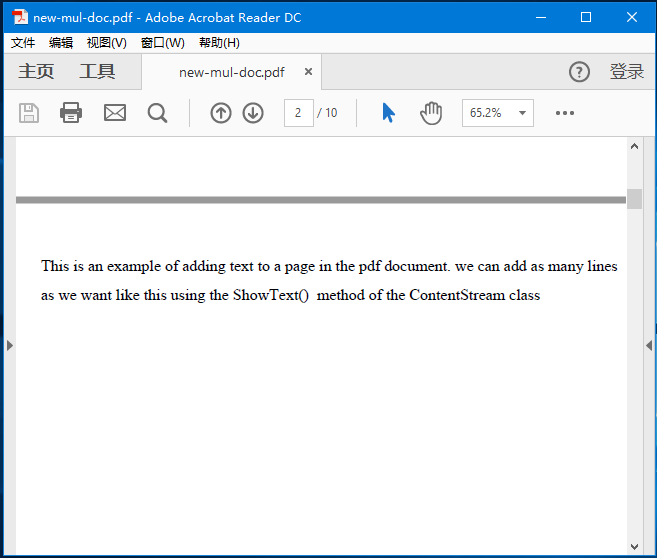Viewport: 657px width, 558px height.
Task: Click the vertical scrollbar thumb
Action: pos(634,199)
